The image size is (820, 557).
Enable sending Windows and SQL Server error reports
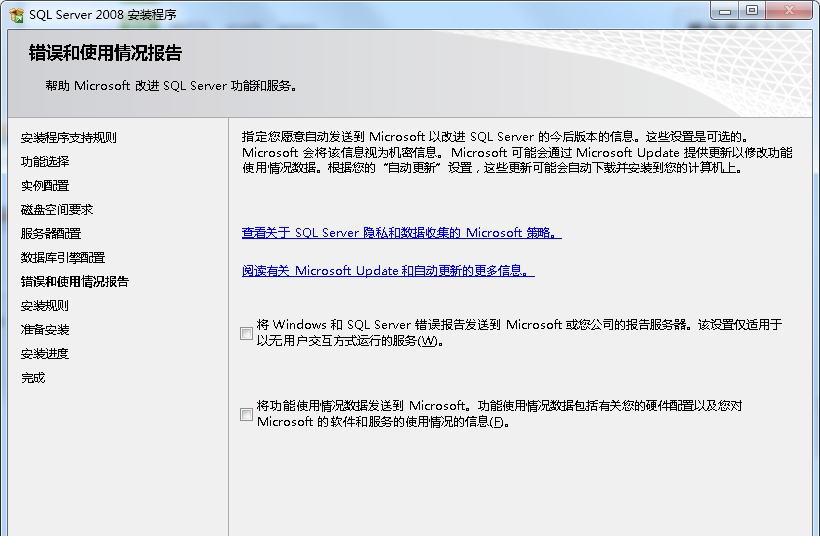coord(246,333)
